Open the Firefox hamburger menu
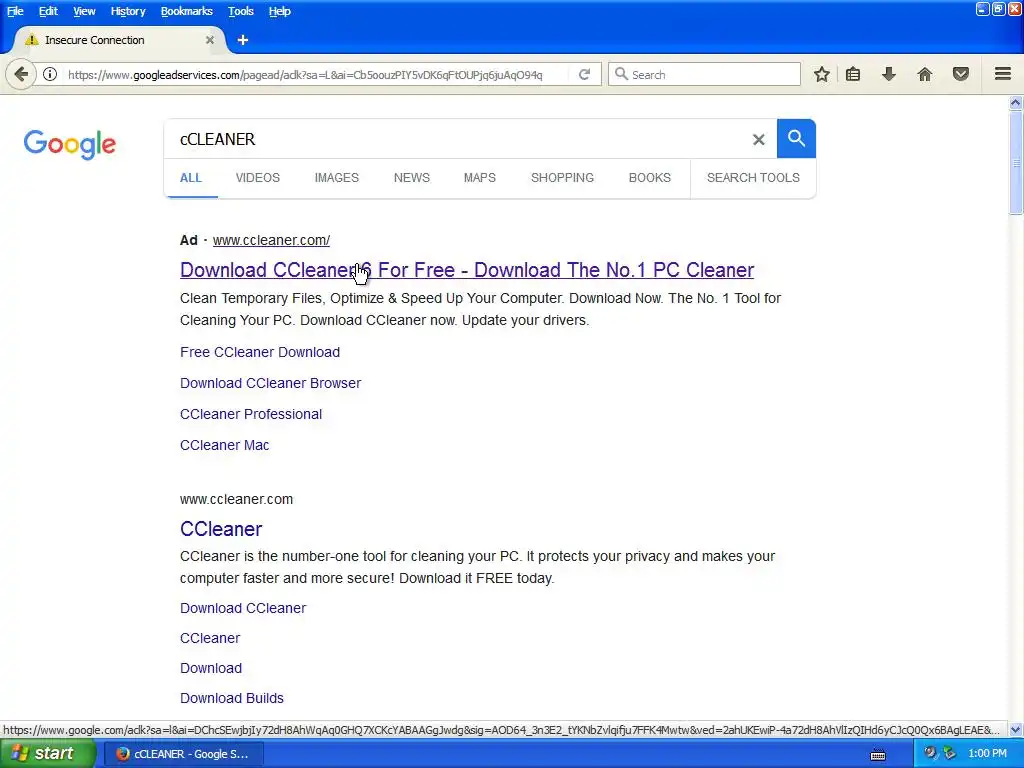Image resolution: width=1024 pixels, height=768 pixels. pos(1003,74)
